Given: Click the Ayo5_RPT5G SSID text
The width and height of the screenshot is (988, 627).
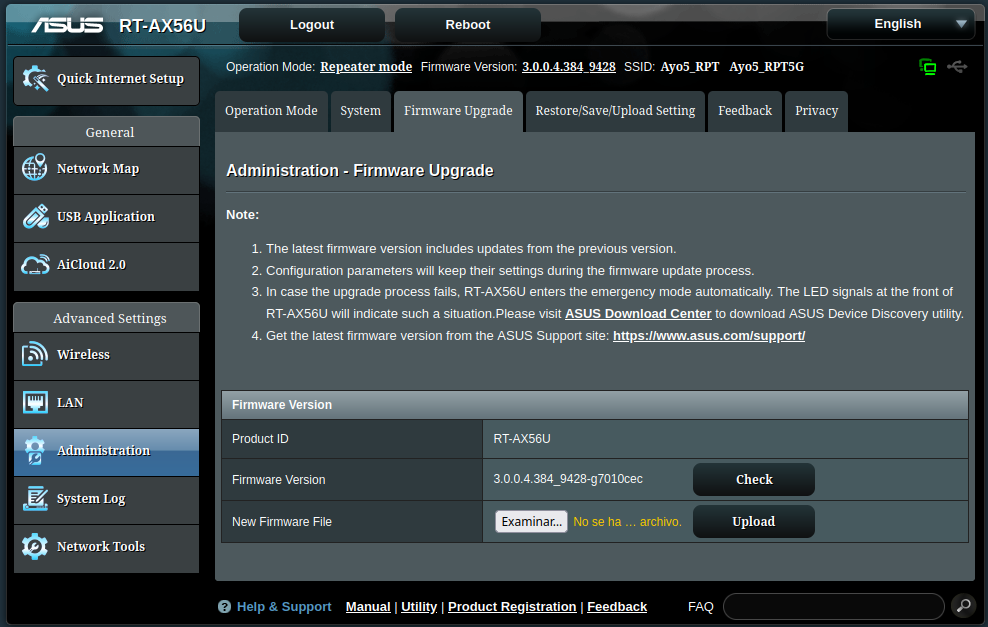Looking at the screenshot, I should coord(766,67).
